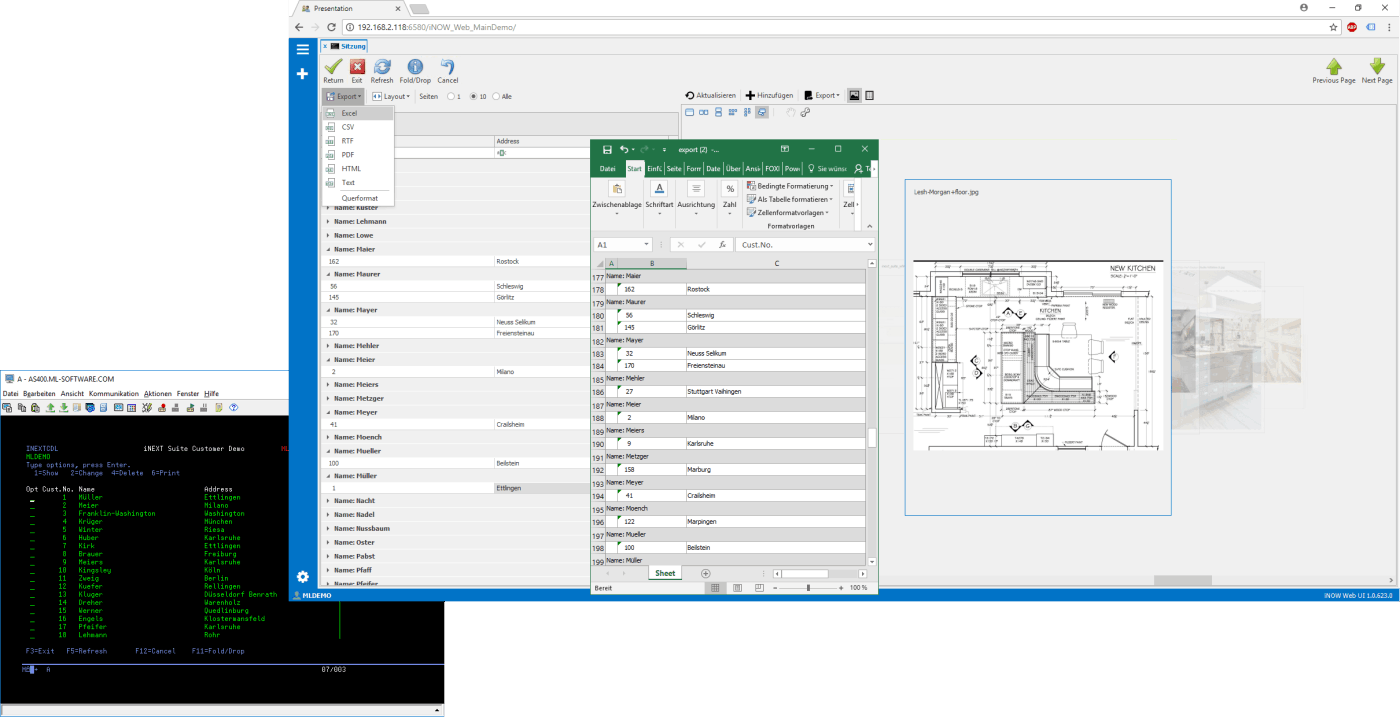Click help question icon in AS400 toolbar
Viewport: 1400px width, 717px height.
233,408
